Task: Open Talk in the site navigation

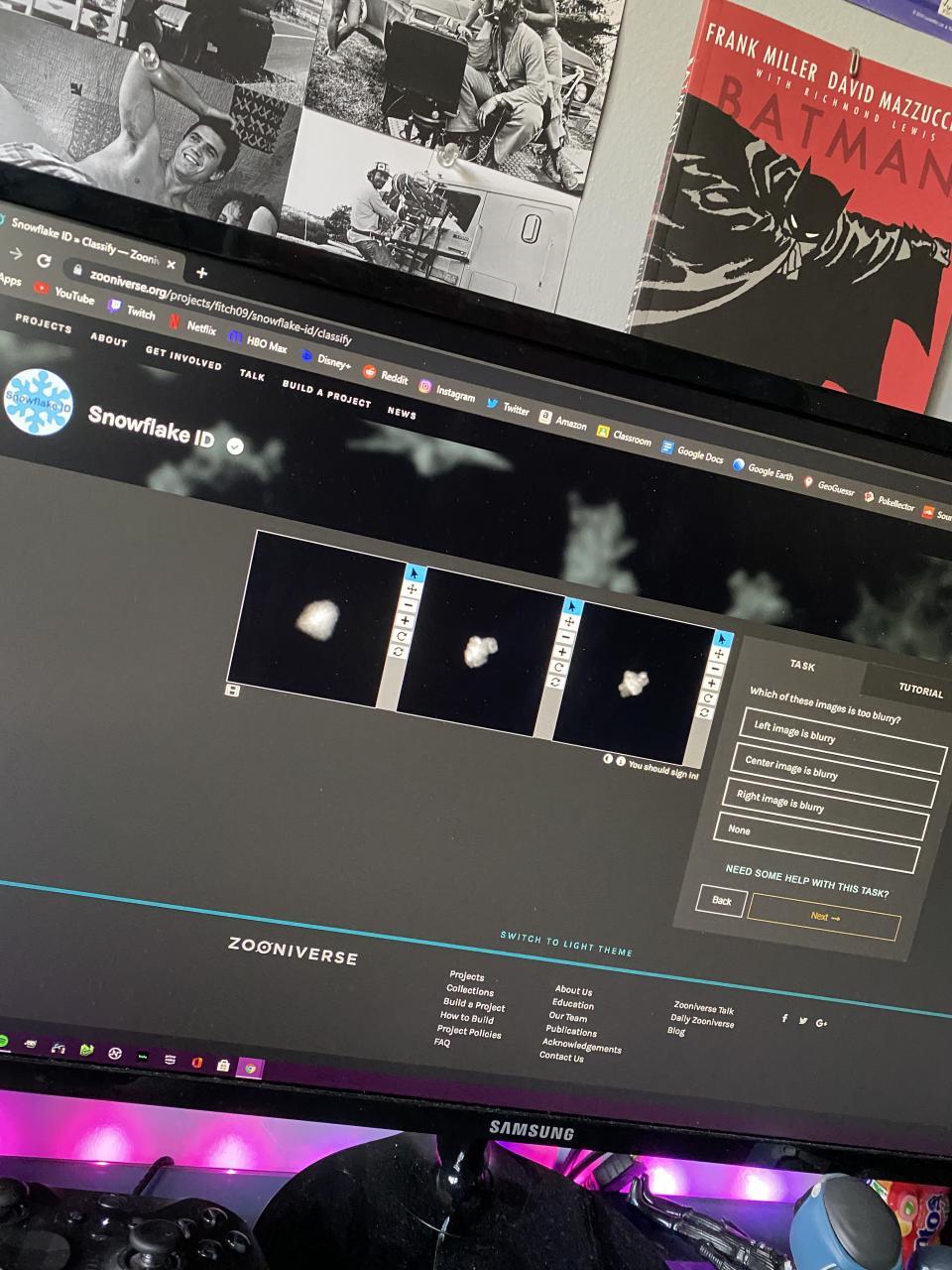Action: 252,374
